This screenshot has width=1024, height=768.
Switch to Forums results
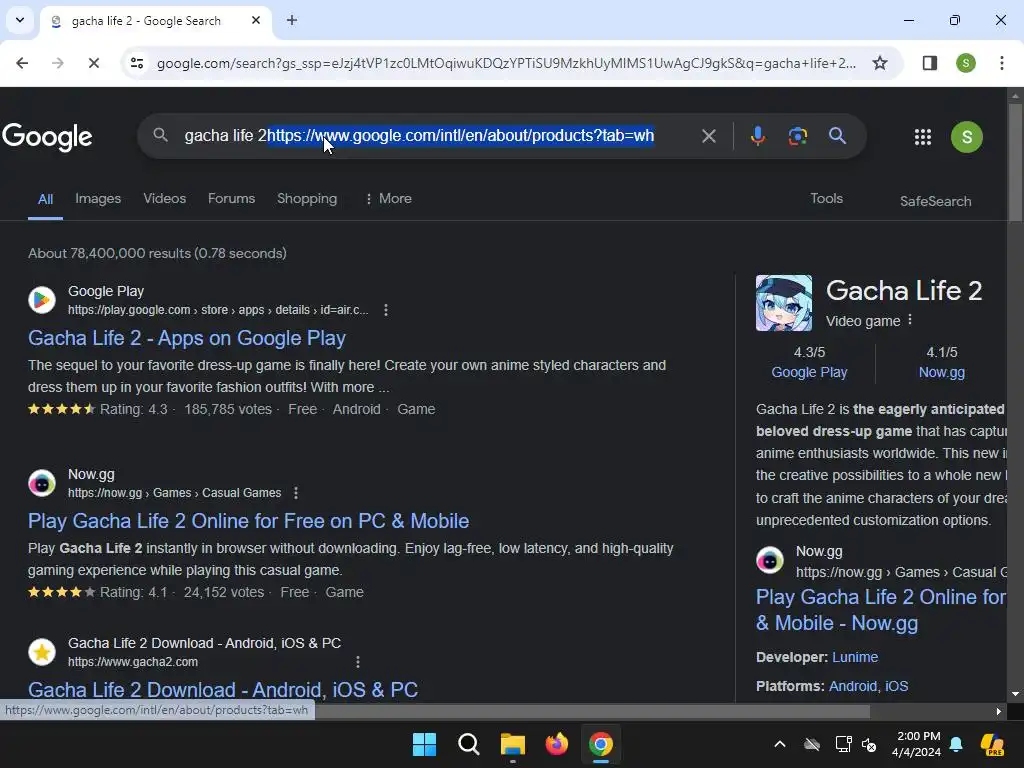pyautogui.click(x=231, y=199)
